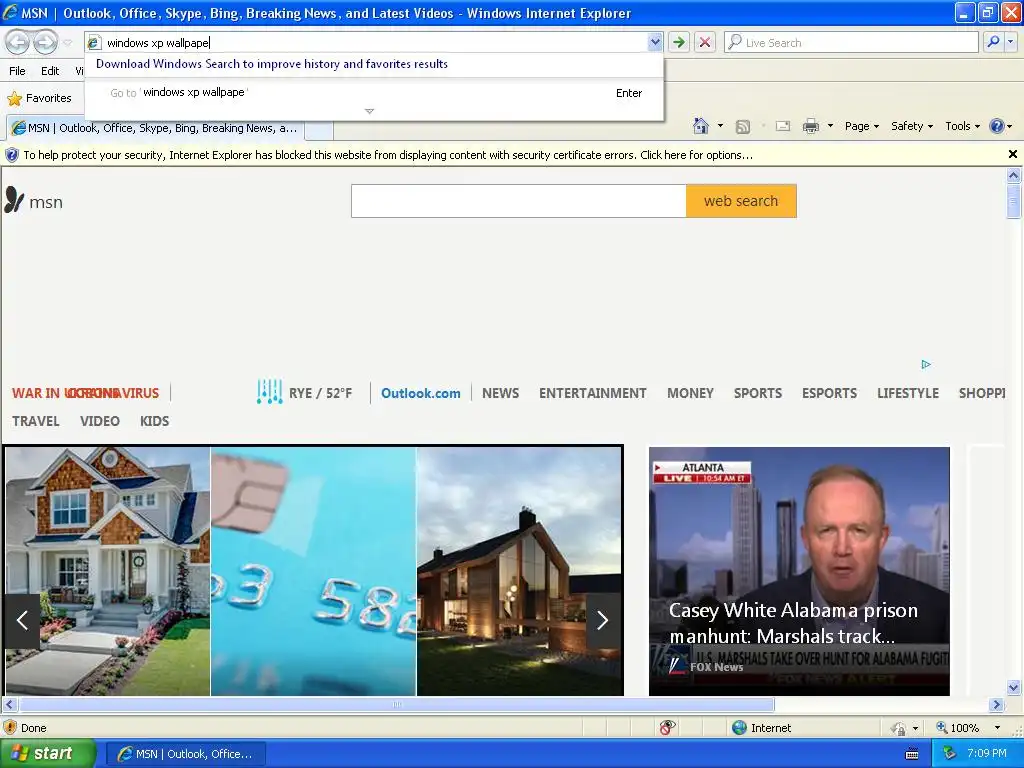
Task: Open the modern house at dusk image
Action: [x=519, y=571]
